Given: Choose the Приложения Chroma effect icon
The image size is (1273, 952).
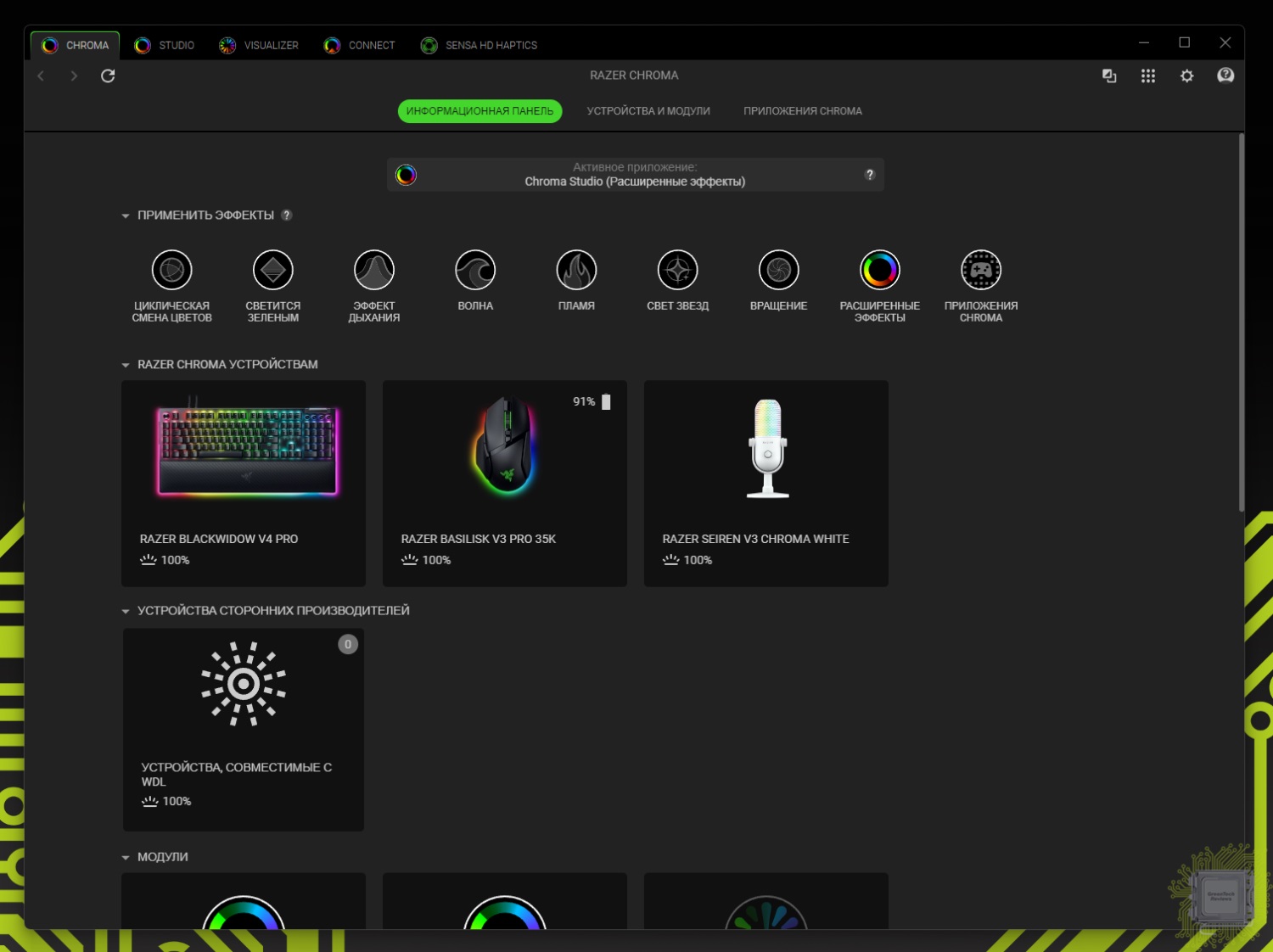Looking at the screenshot, I should point(980,271).
